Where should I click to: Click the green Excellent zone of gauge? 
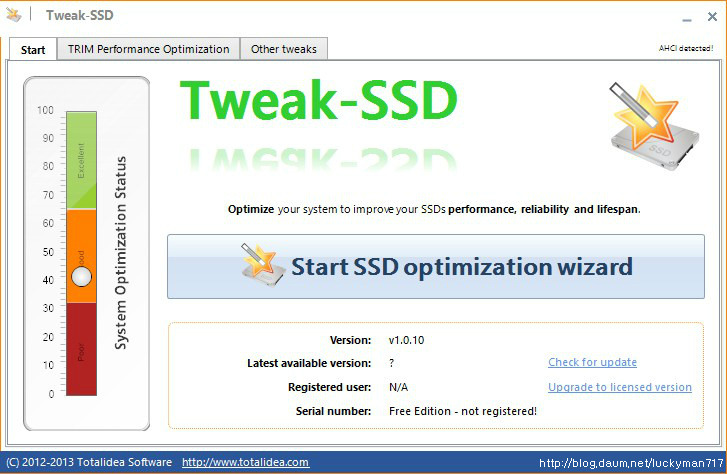(82, 160)
